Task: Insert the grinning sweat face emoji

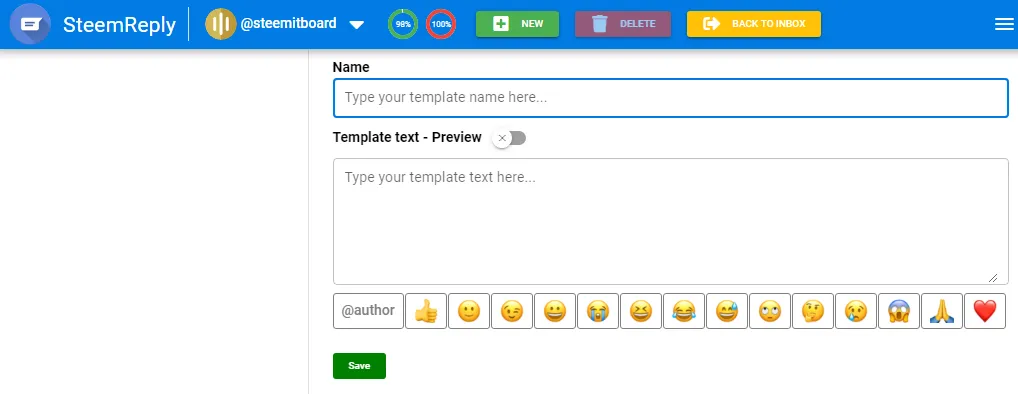Action: tap(727, 311)
